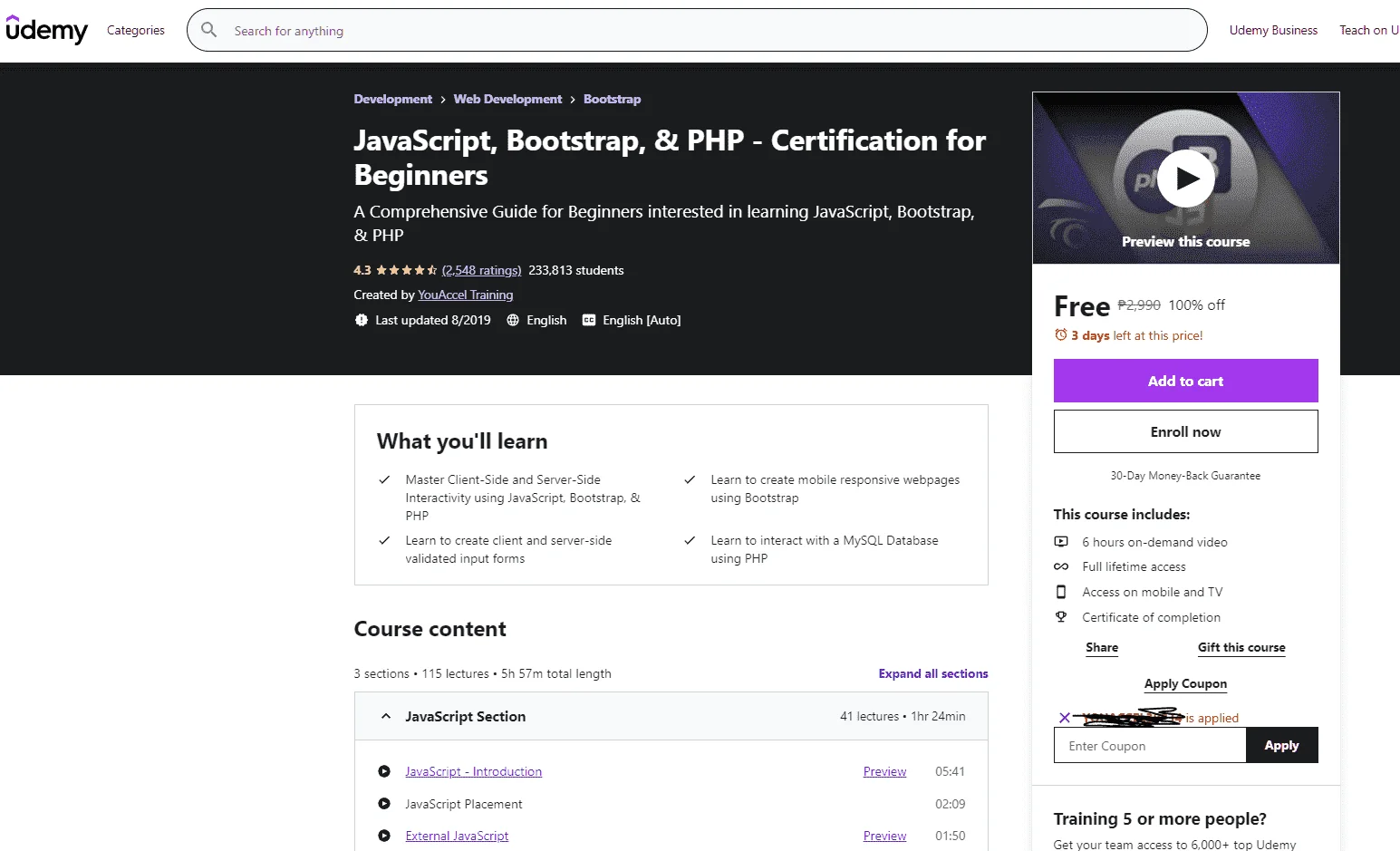Open Udemy Business page
The image size is (1400, 851).
pos(1273,30)
